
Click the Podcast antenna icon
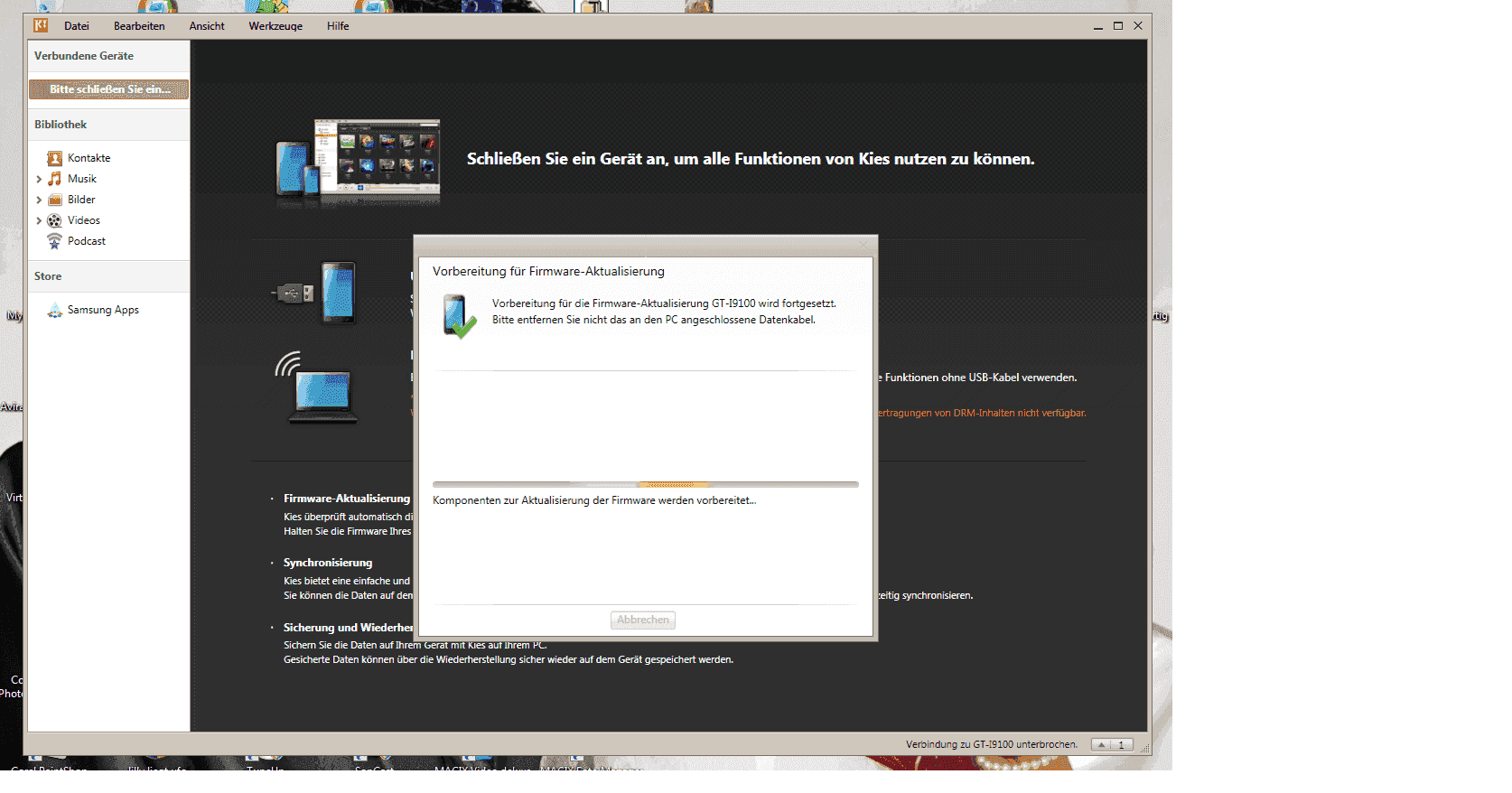[x=55, y=241]
